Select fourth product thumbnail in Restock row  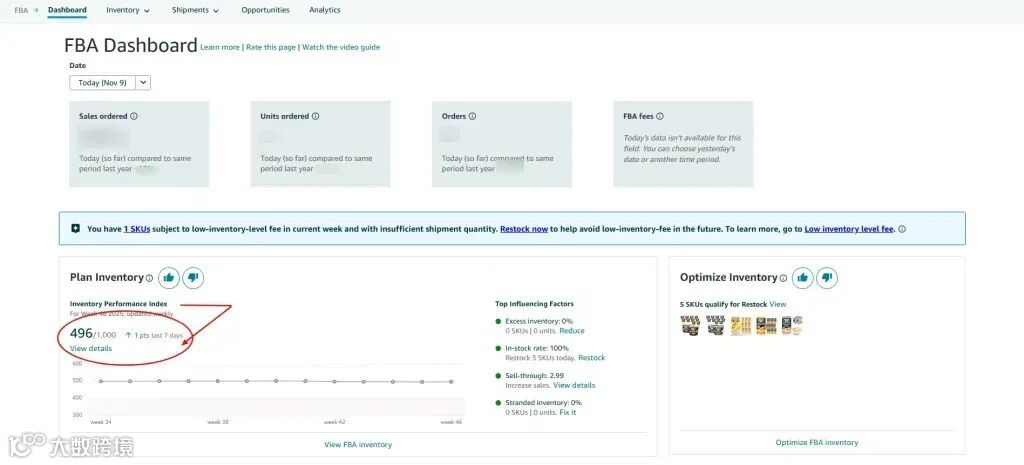(x=767, y=325)
